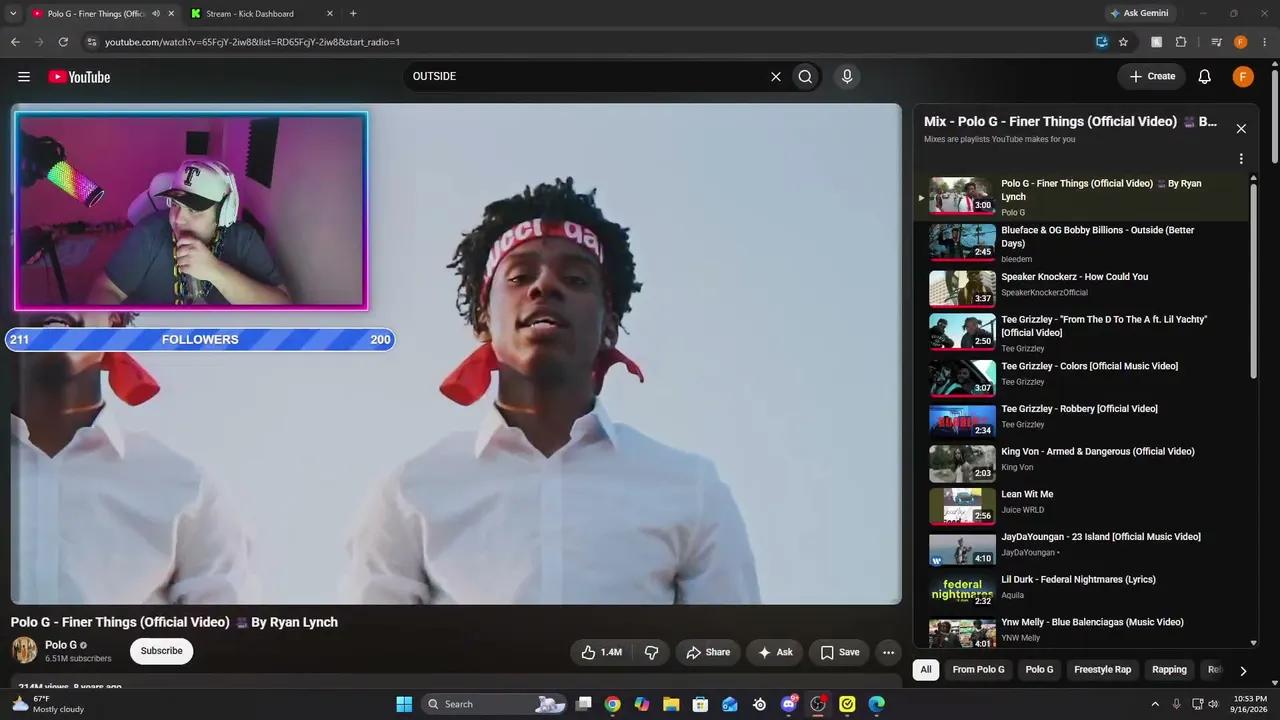
Task: Open File Explorer from taskbar
Action: 671,704
